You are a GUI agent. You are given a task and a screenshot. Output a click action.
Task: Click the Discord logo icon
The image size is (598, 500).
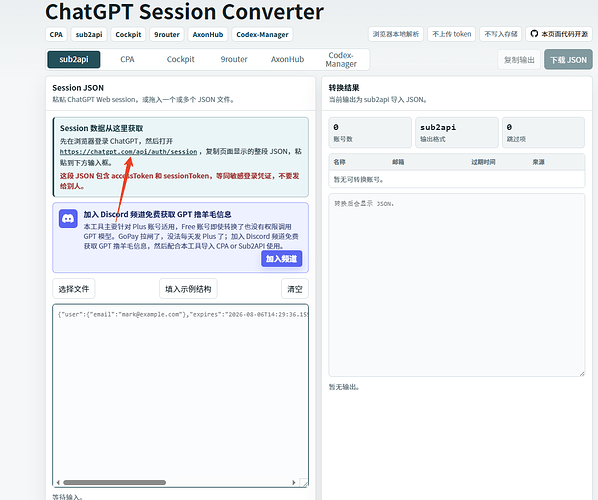[x=68, y=219]
